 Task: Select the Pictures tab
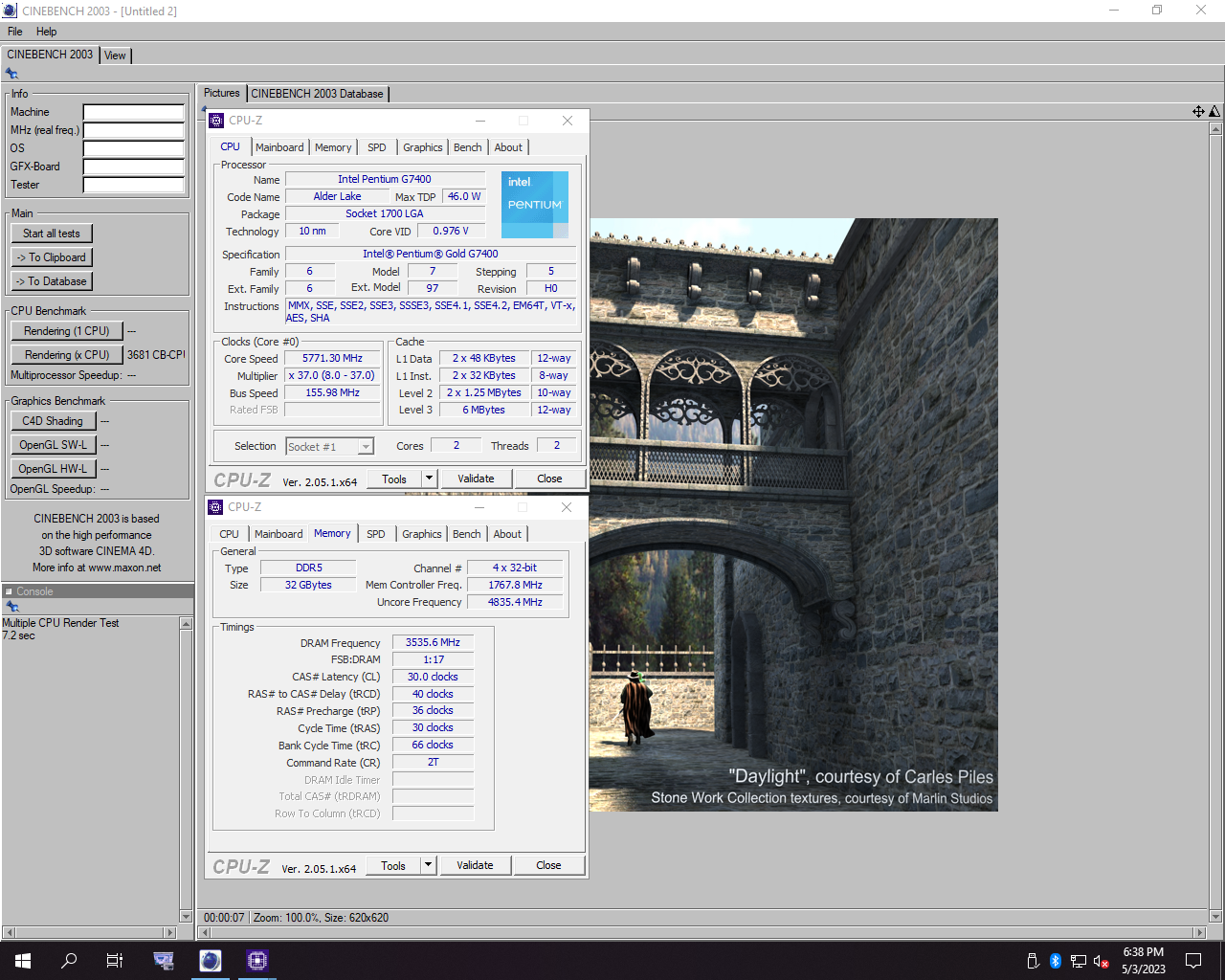(x=222, y=93)
